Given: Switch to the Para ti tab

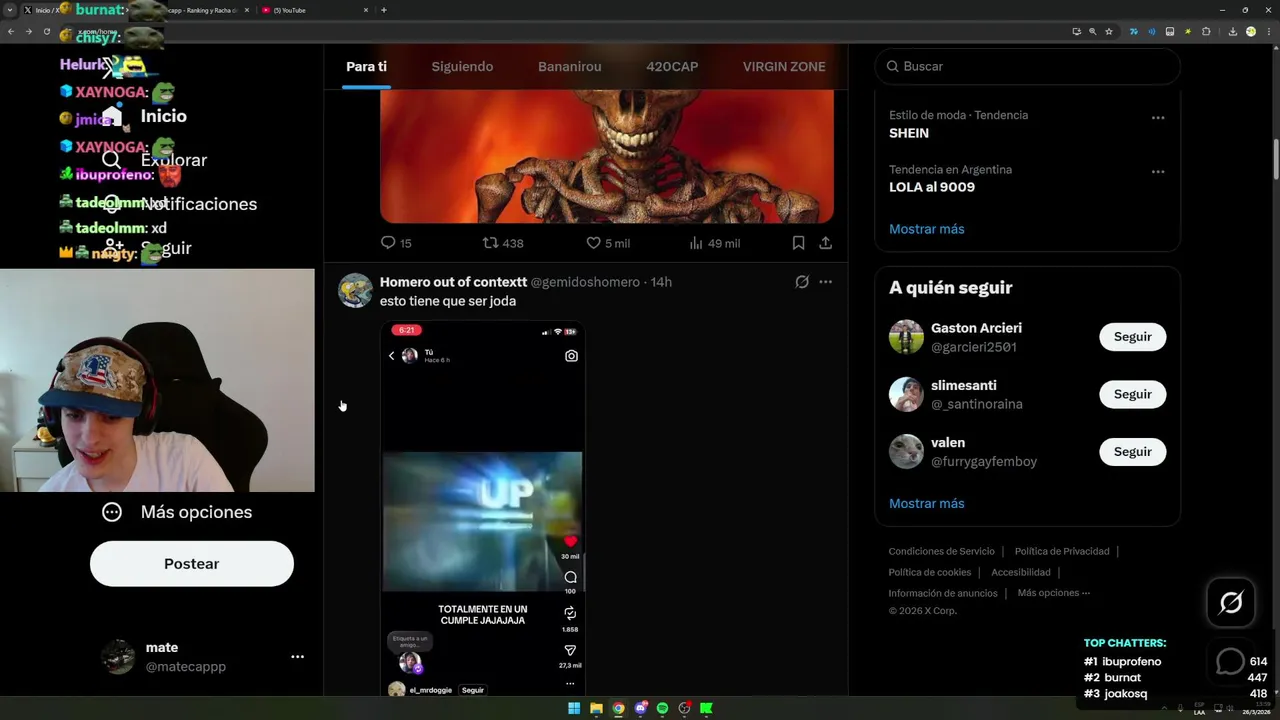Looking at the screenshot, I should (x=366, y=67).
